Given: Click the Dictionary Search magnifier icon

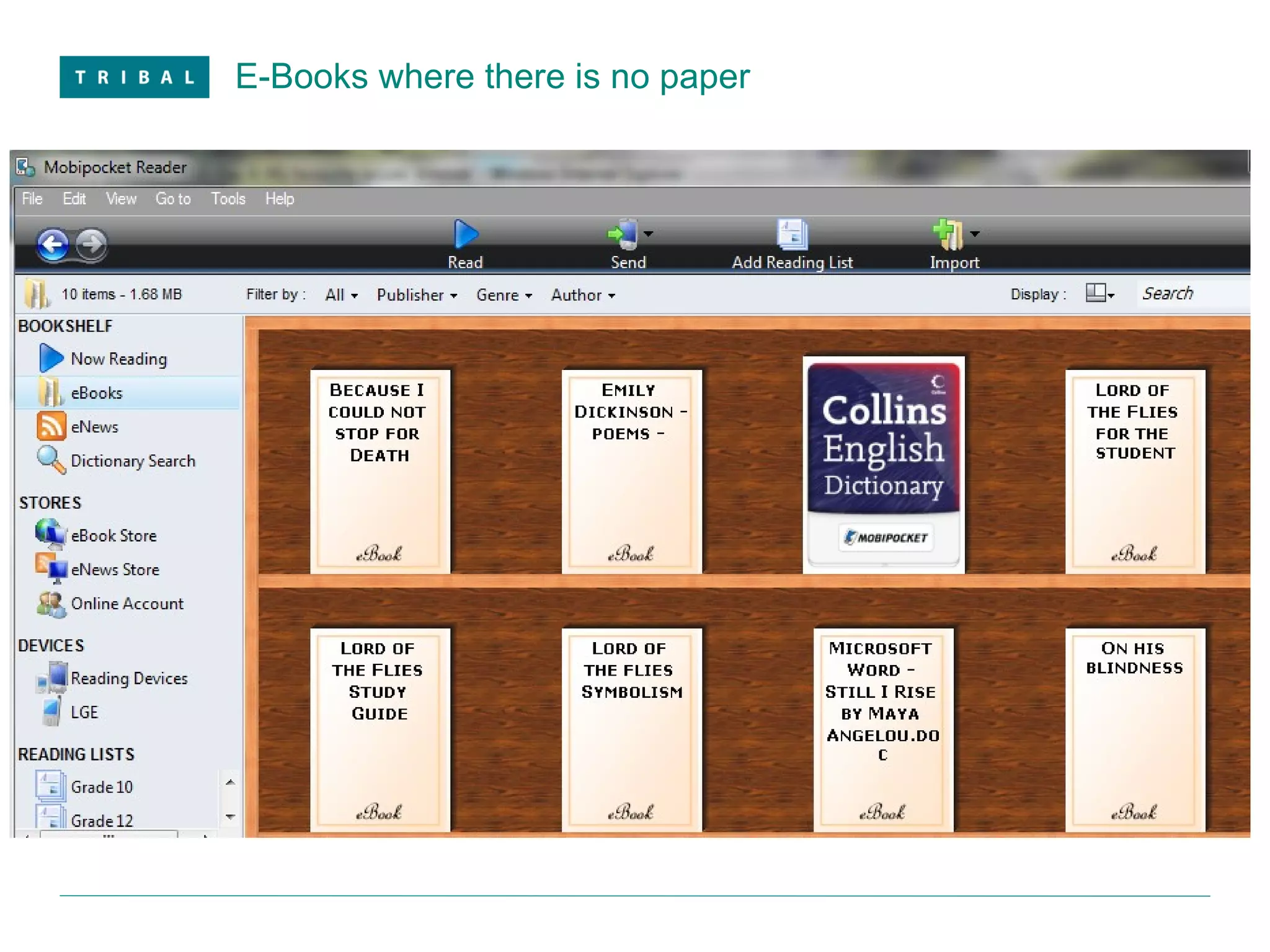Looking at the screenshot, I should pos(51,461).
